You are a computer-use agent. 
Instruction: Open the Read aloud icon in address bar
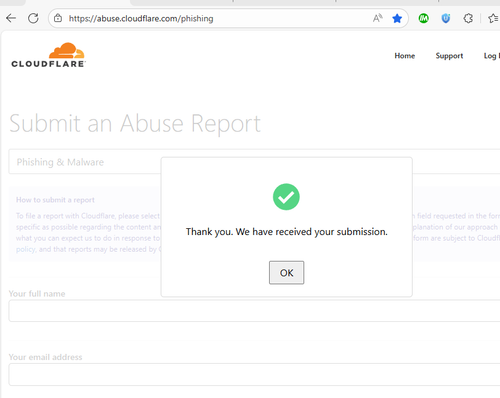(377, 18)
